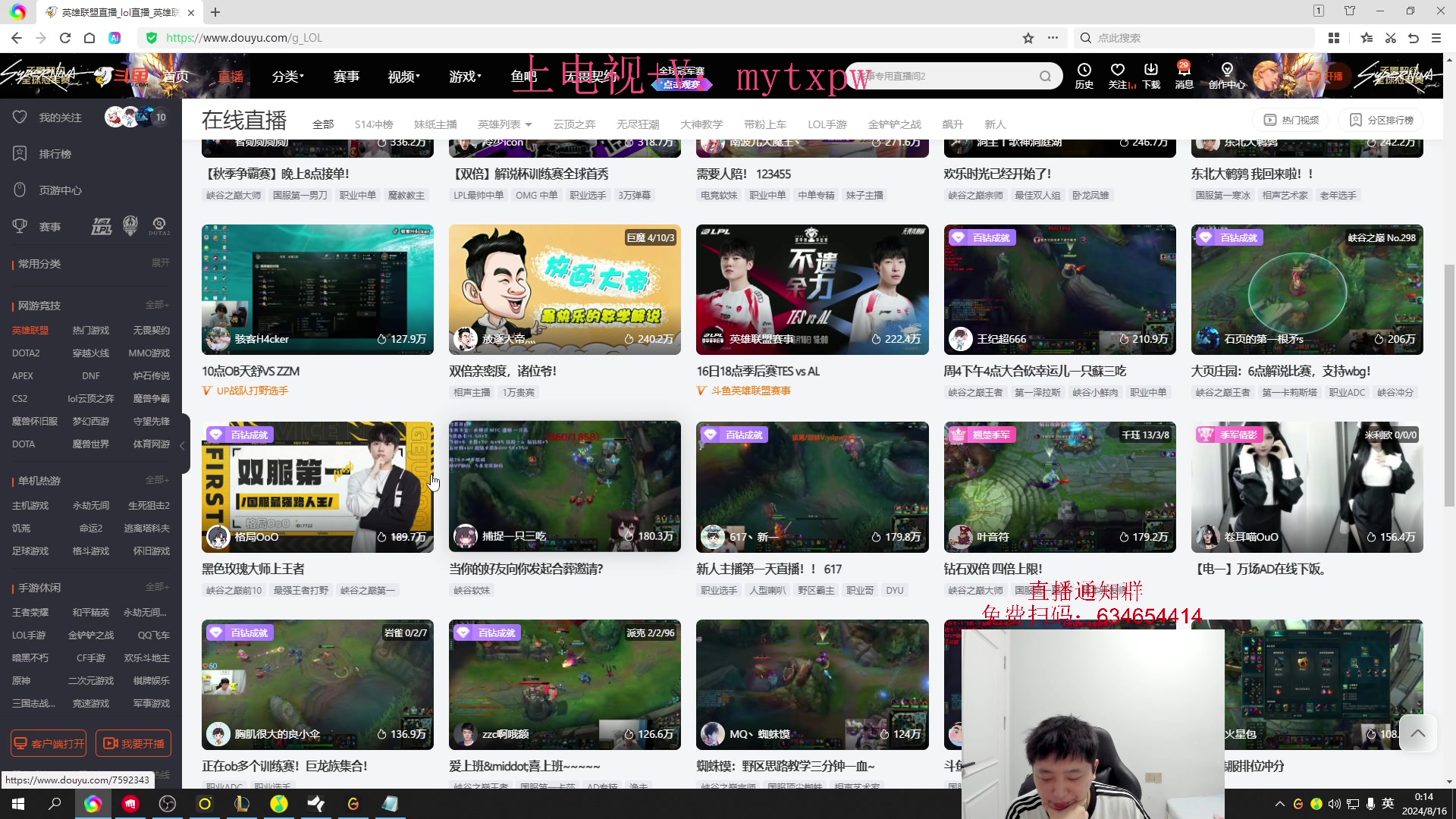Image resolution: width=1456 pixels, height=819 pixels.
Task: Toggle the 英 input method indicator in taskbar
Action: (x=1388, y=804)
